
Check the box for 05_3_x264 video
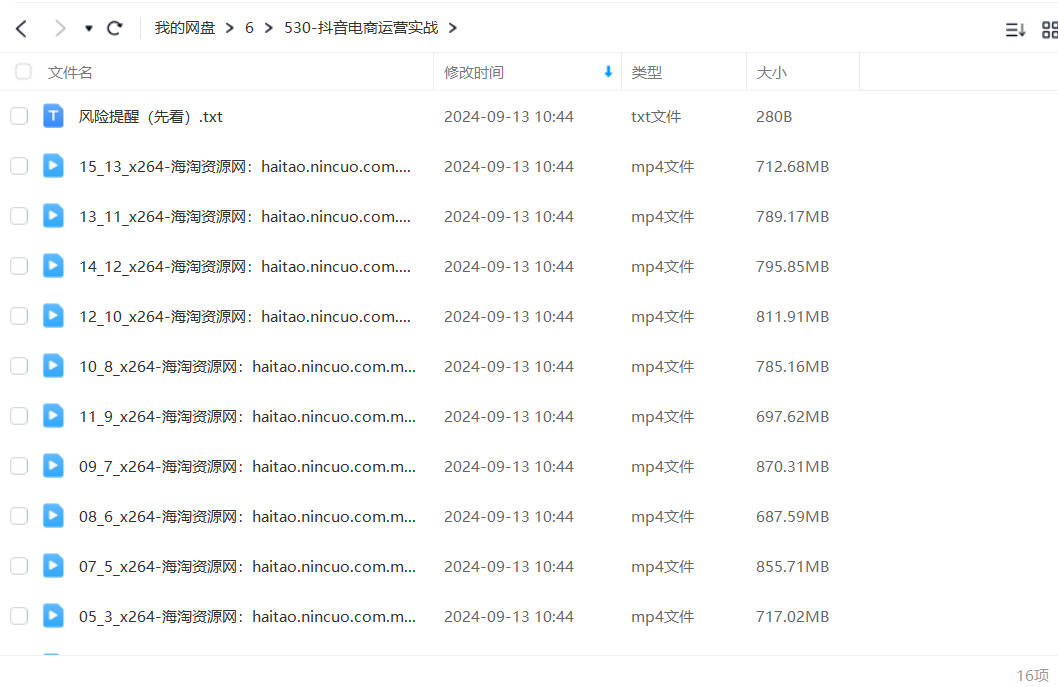pyautogui.click(x=19, y=615)
